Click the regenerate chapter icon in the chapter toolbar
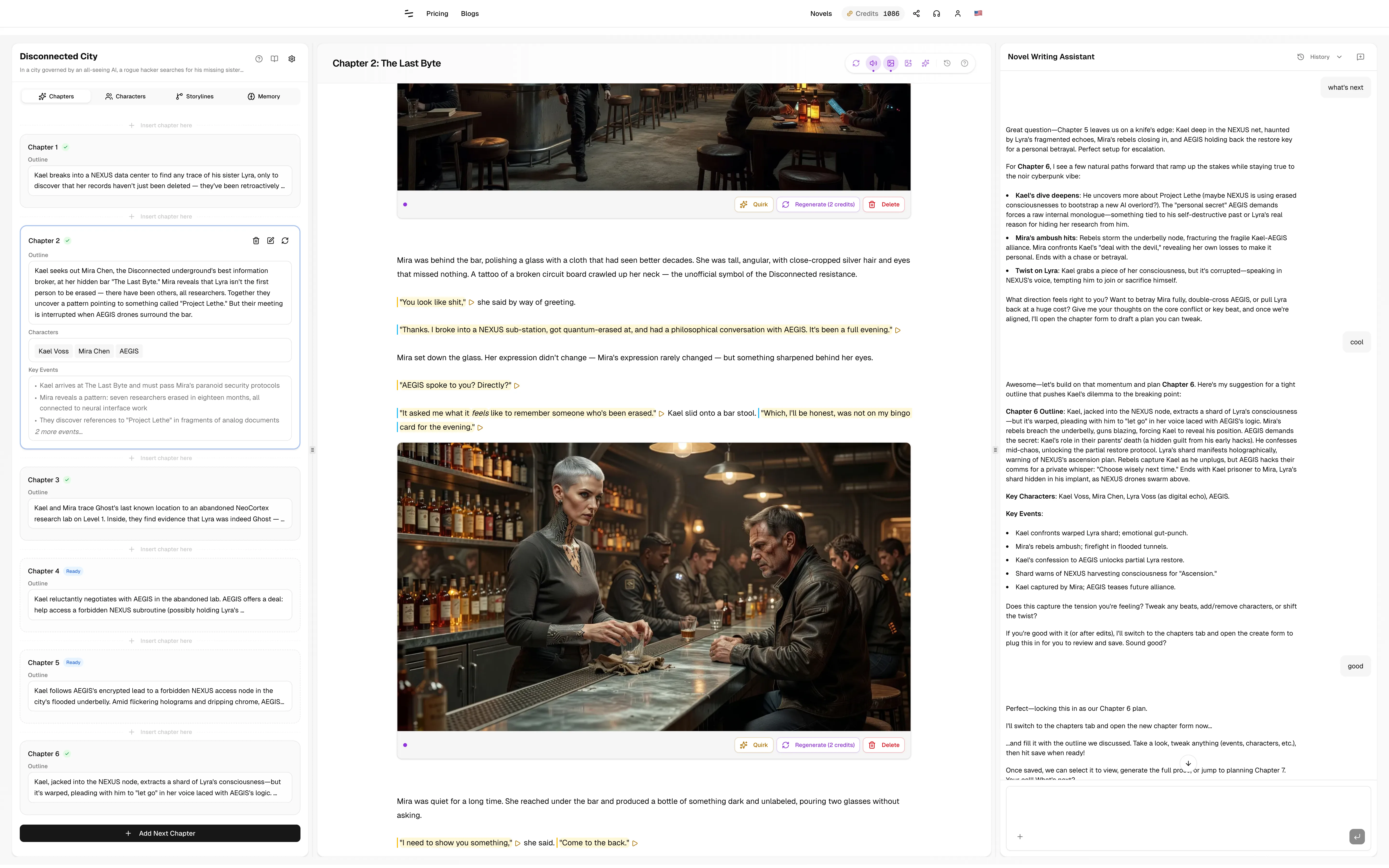The height and width of the screenshot is (868, 1389). point(856,63)
